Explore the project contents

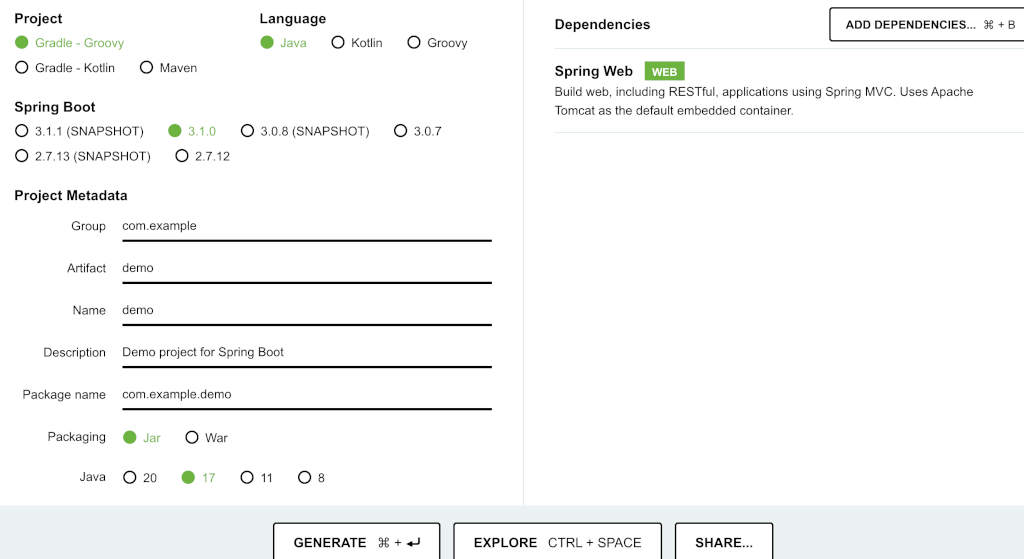click(x=558, y=542)
